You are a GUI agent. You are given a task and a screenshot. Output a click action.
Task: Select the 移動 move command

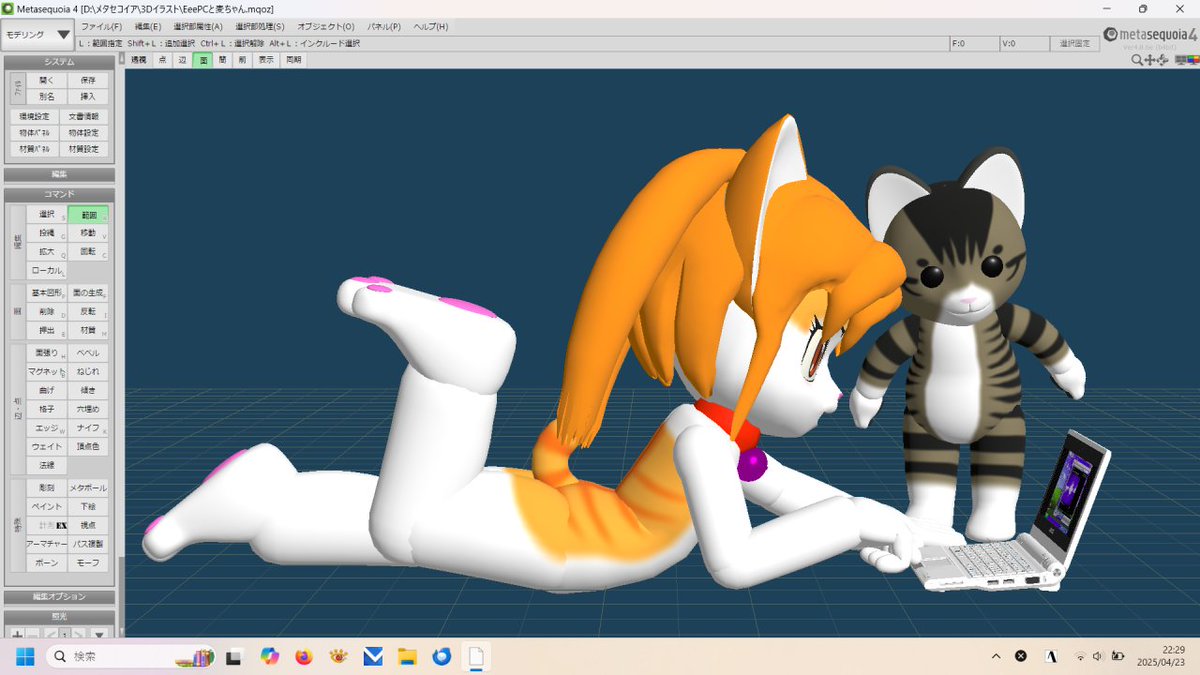pyautogui.click(x=88, y=233)
